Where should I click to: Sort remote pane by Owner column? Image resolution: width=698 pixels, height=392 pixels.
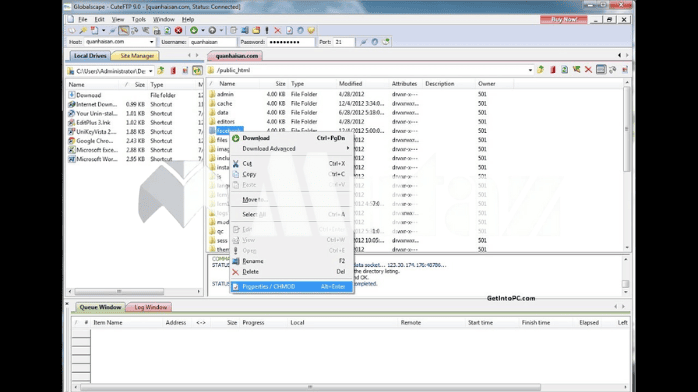click(494, 84)
